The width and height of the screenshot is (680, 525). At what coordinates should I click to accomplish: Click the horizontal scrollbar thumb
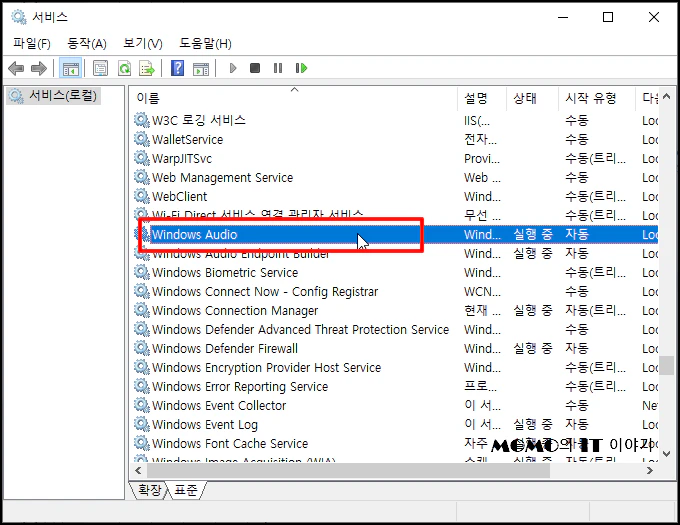pyautogui.click(x=348, y=470)
